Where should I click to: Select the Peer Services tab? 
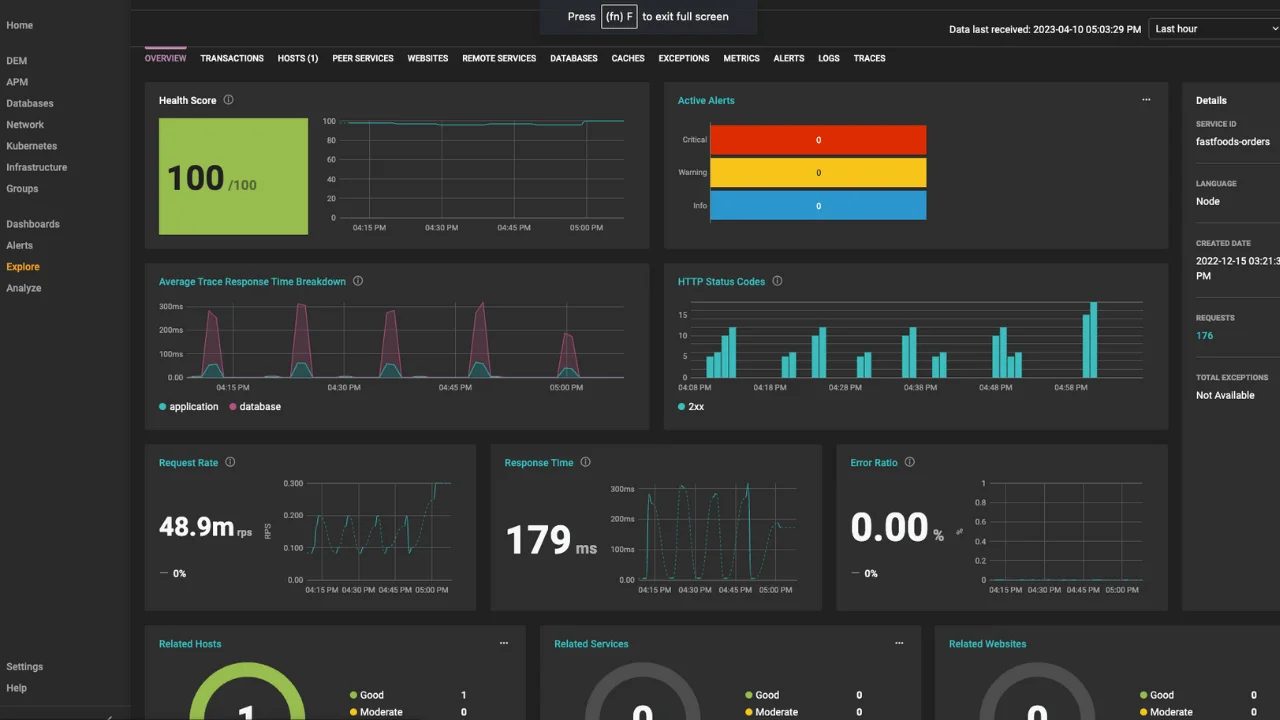point(363,58)
